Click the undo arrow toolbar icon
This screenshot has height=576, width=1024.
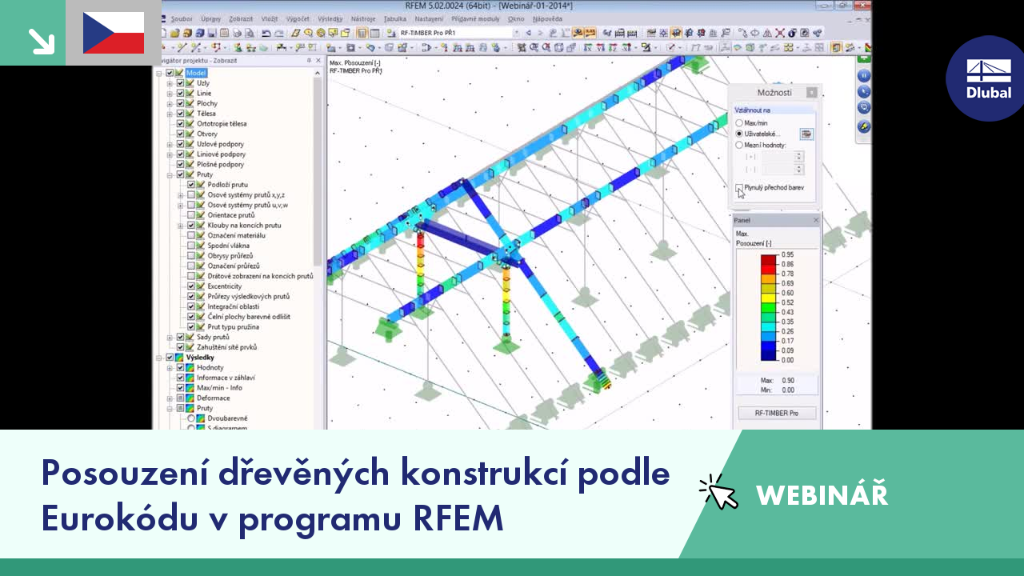266,33
